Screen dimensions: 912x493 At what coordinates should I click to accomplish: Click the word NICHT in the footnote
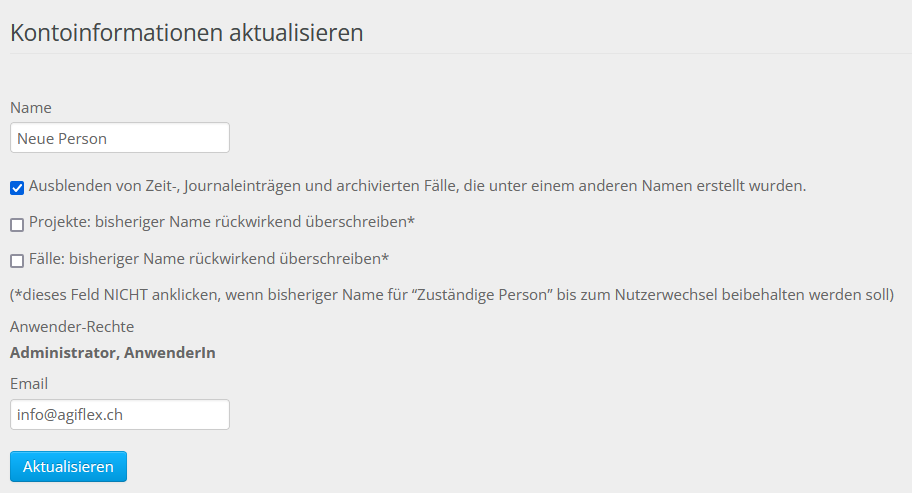[x=126, y=295]
